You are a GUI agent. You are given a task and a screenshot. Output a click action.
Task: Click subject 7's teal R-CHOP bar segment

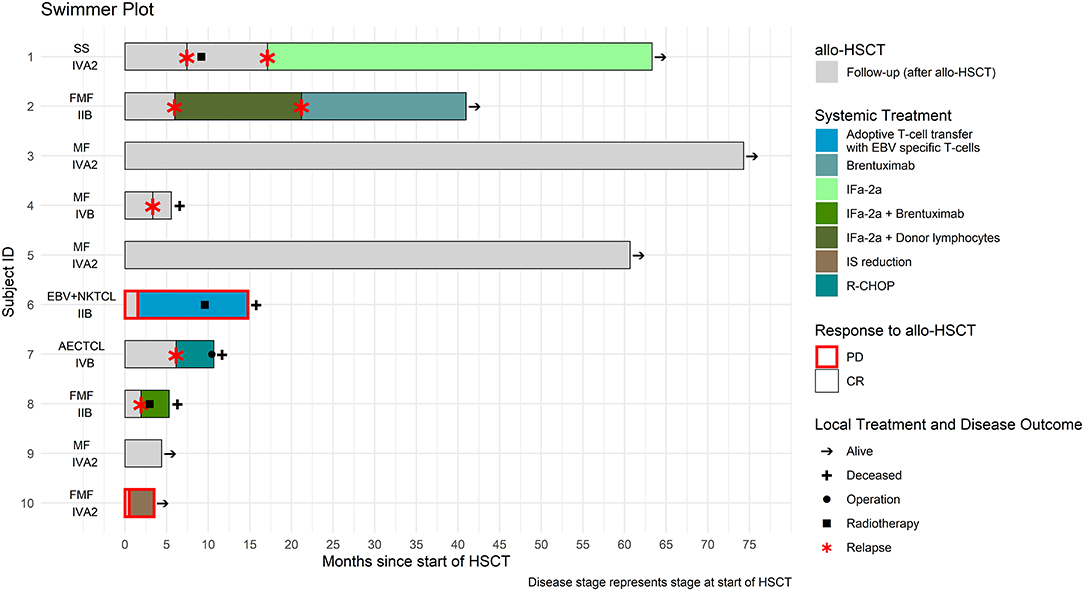(x=195, y=354)
